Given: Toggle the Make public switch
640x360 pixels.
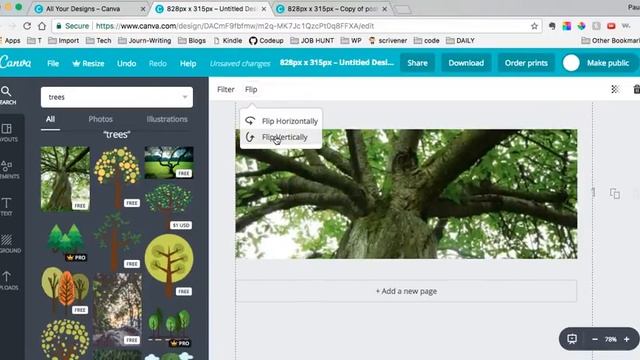Looking at the screenshot, I should pyautogui.click(x=571, y=63).
